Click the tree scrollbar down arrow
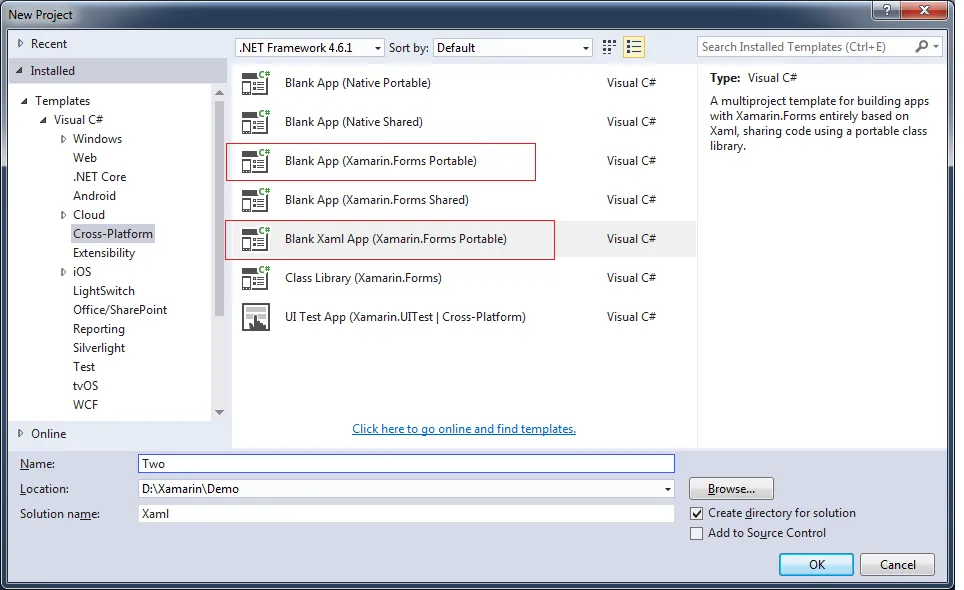The image size is (964, 590). (219, 412)
